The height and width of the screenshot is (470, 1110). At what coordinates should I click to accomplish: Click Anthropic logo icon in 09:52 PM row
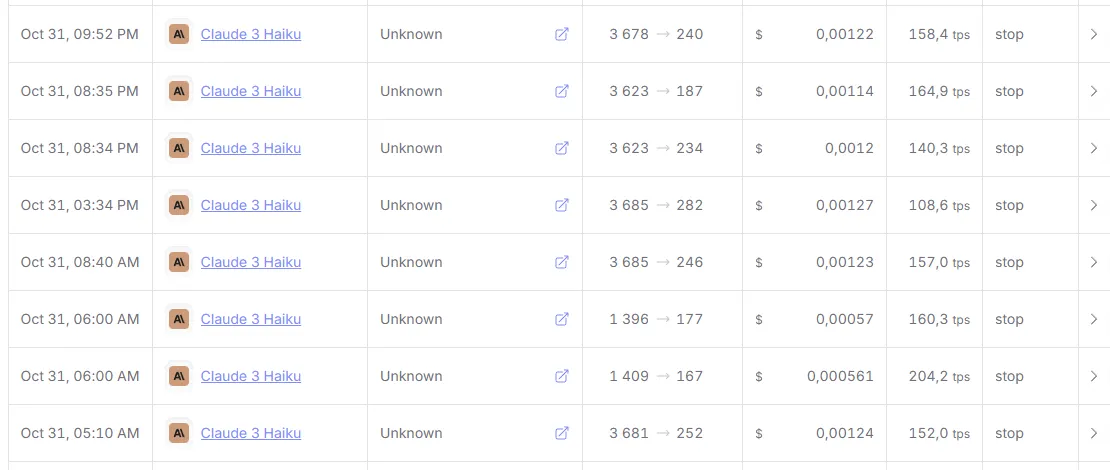(179, 34)
